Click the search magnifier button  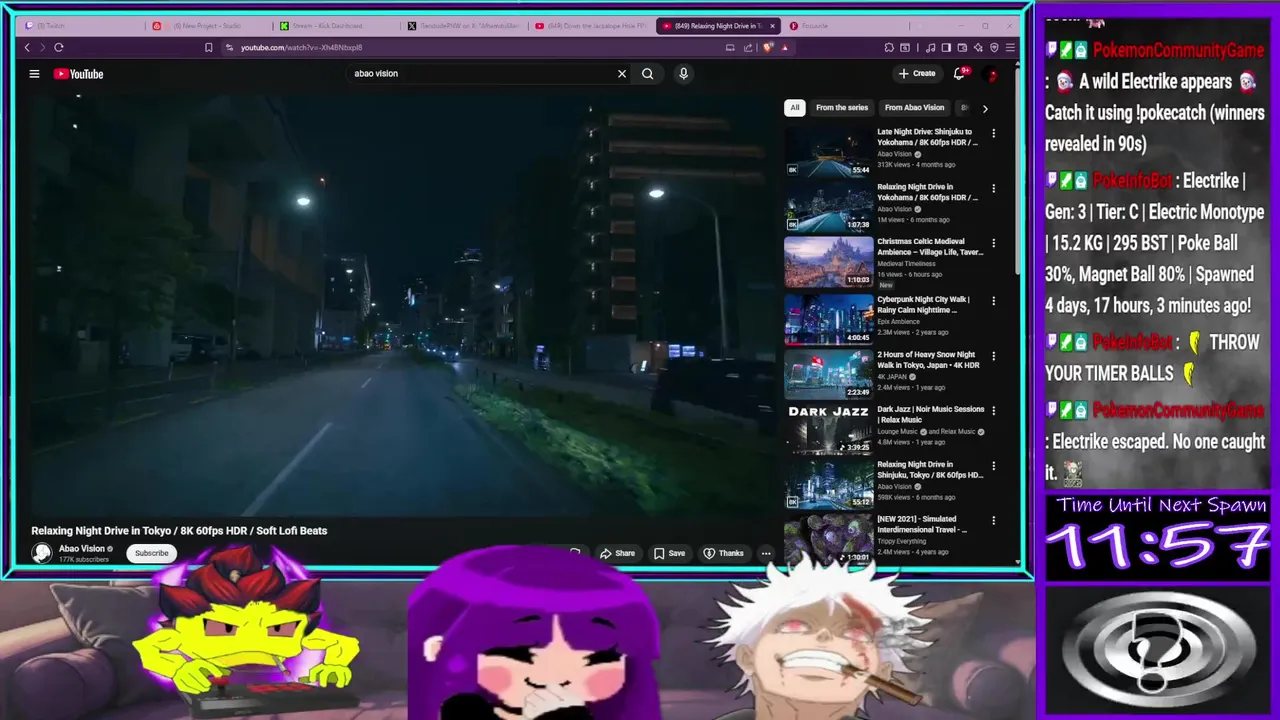pos(648,74)
